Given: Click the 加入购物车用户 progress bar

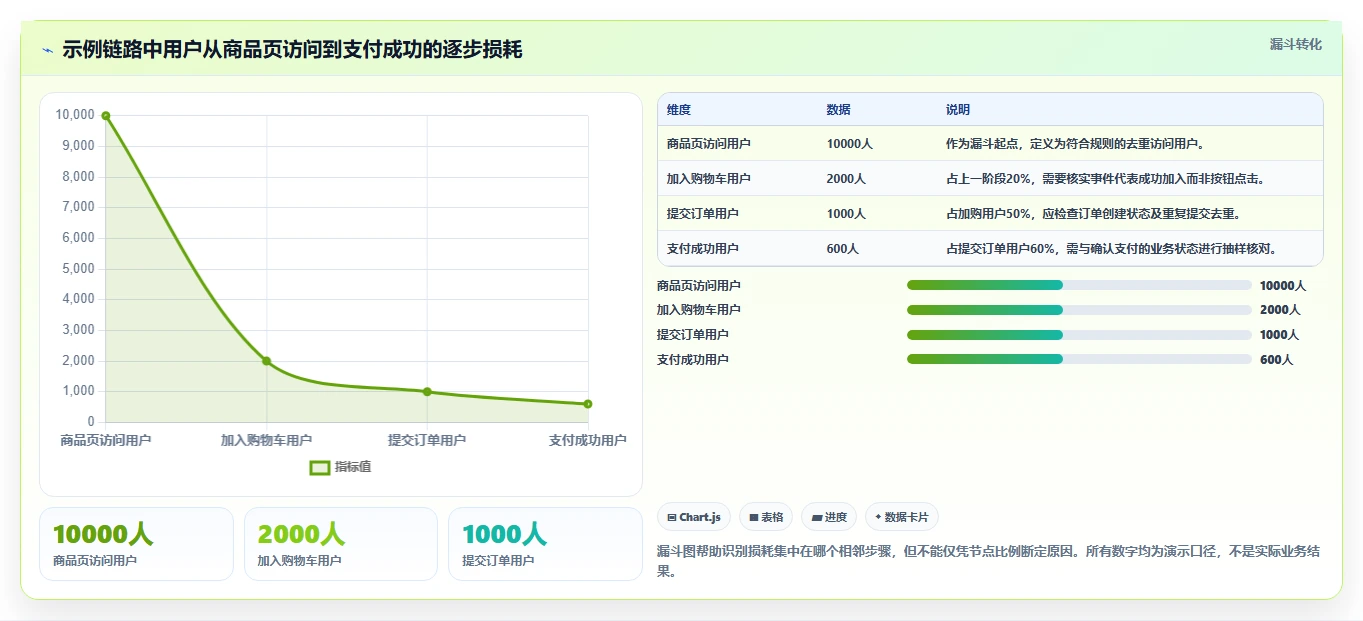Looking at the screenshot, I should 1079,310.
